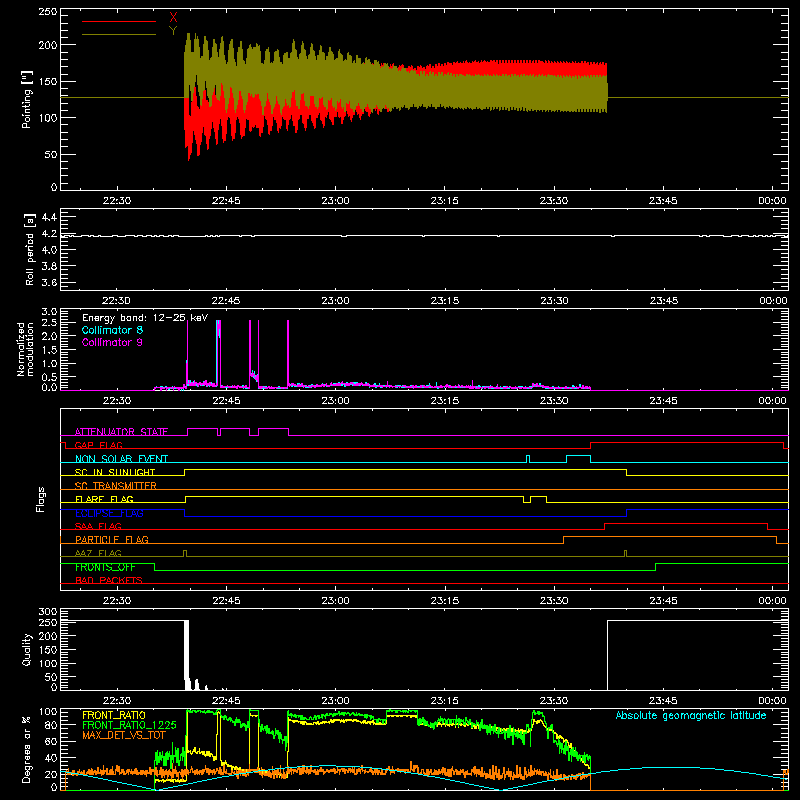Viewport: 800px width, 800px height.
Task: Click the '23:00' label under Roll period plot
Action: [336, 301]
